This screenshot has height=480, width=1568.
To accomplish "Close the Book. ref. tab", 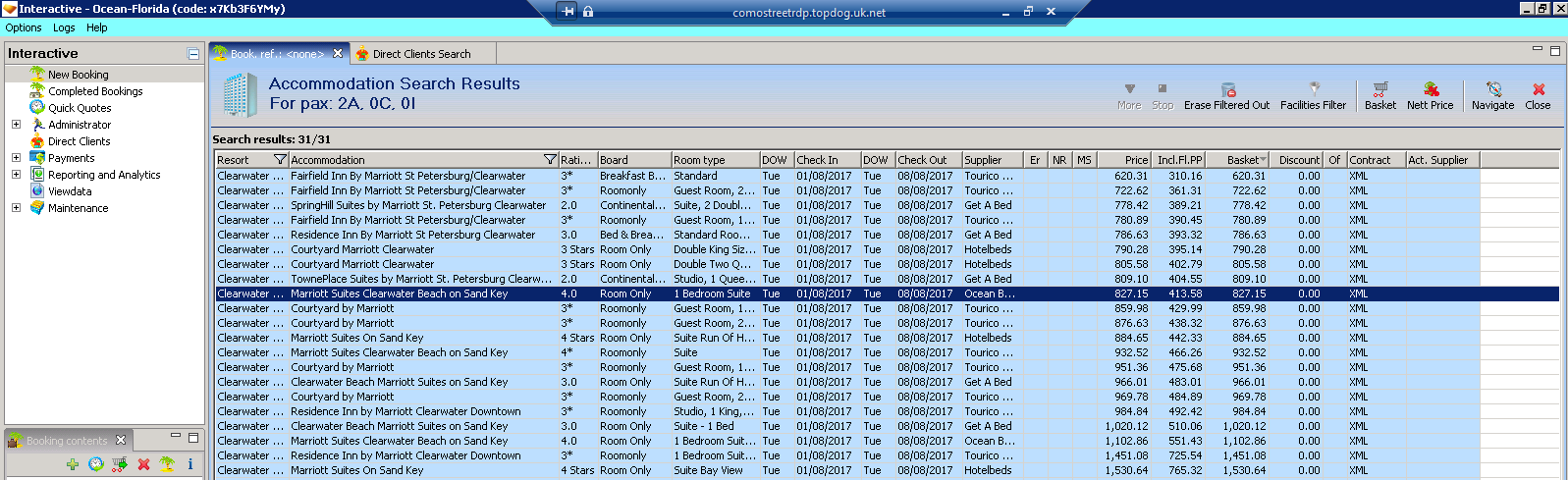I will click(x=338, y=54).
